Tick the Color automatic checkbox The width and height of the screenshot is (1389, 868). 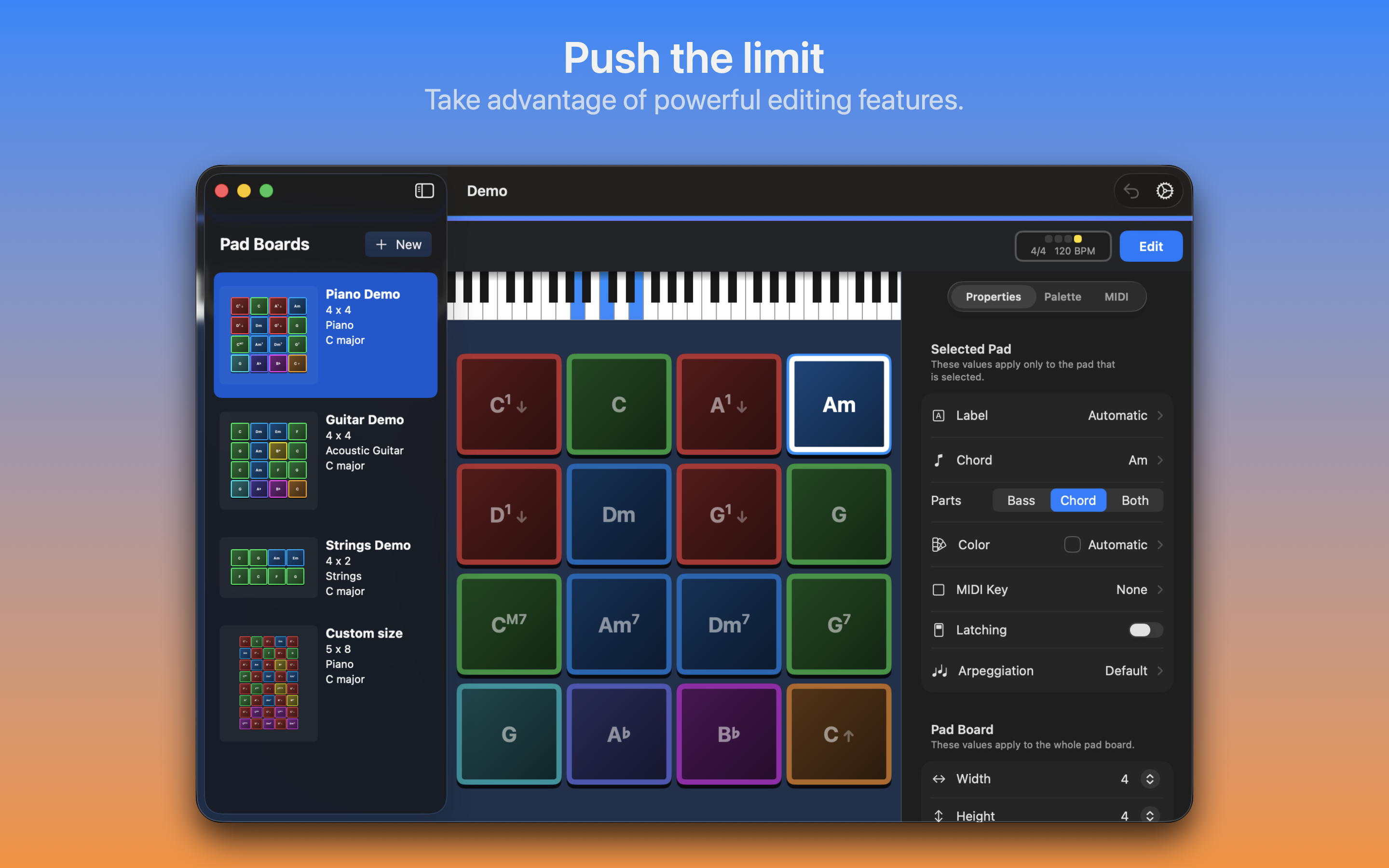pos(1072,545)
